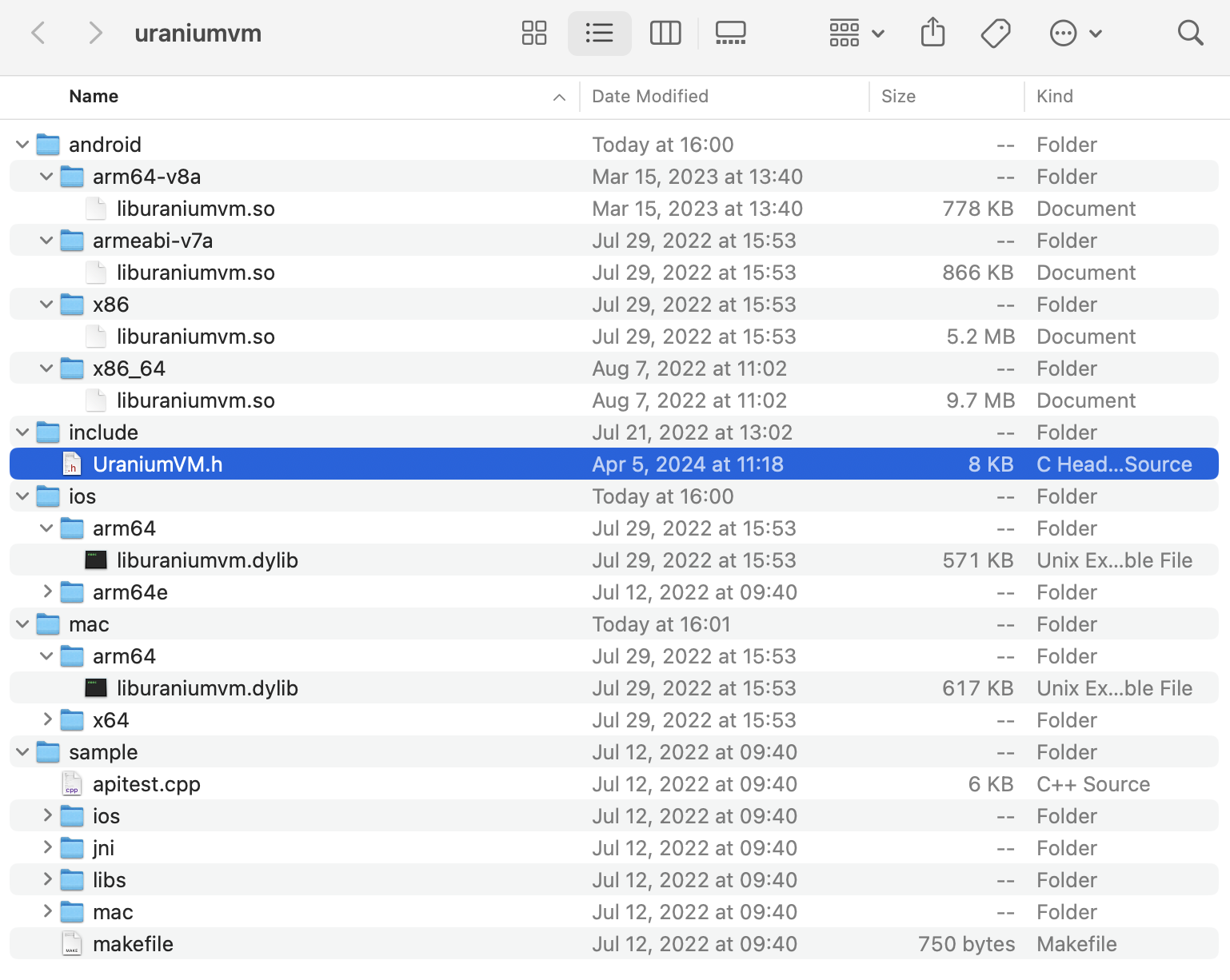Click the apitest.cpp file icon

(x=72, y=784)
